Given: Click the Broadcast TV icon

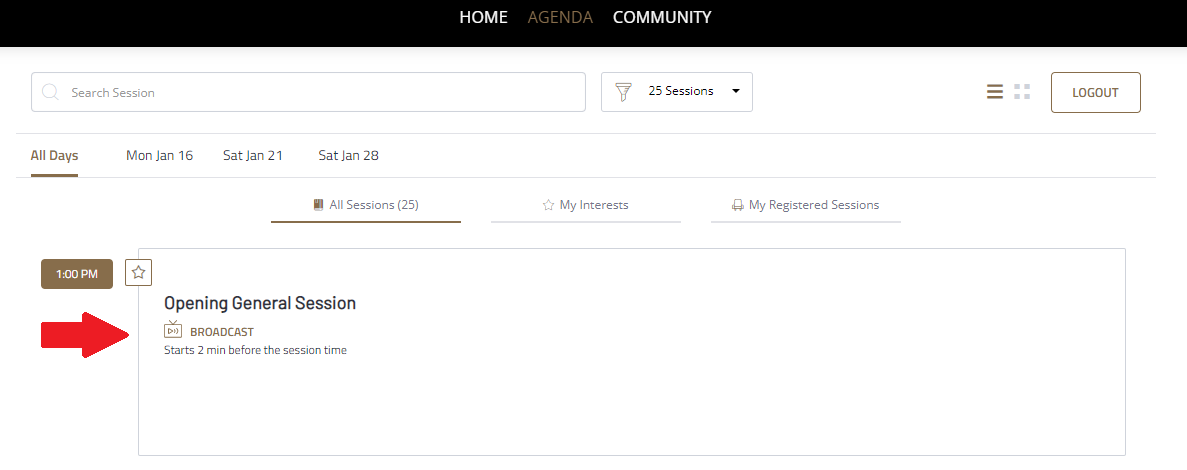Looking at the screenshot, I should 173,329.
